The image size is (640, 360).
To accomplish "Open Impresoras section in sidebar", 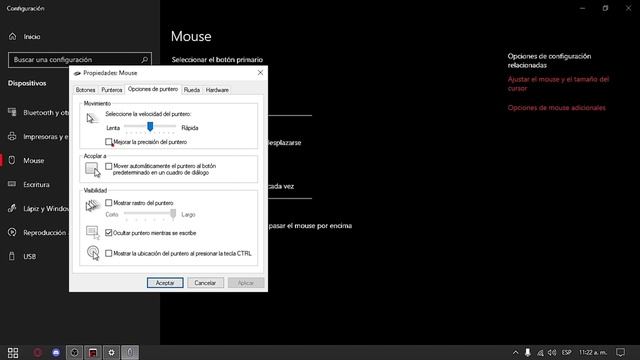I will point(39,137).
